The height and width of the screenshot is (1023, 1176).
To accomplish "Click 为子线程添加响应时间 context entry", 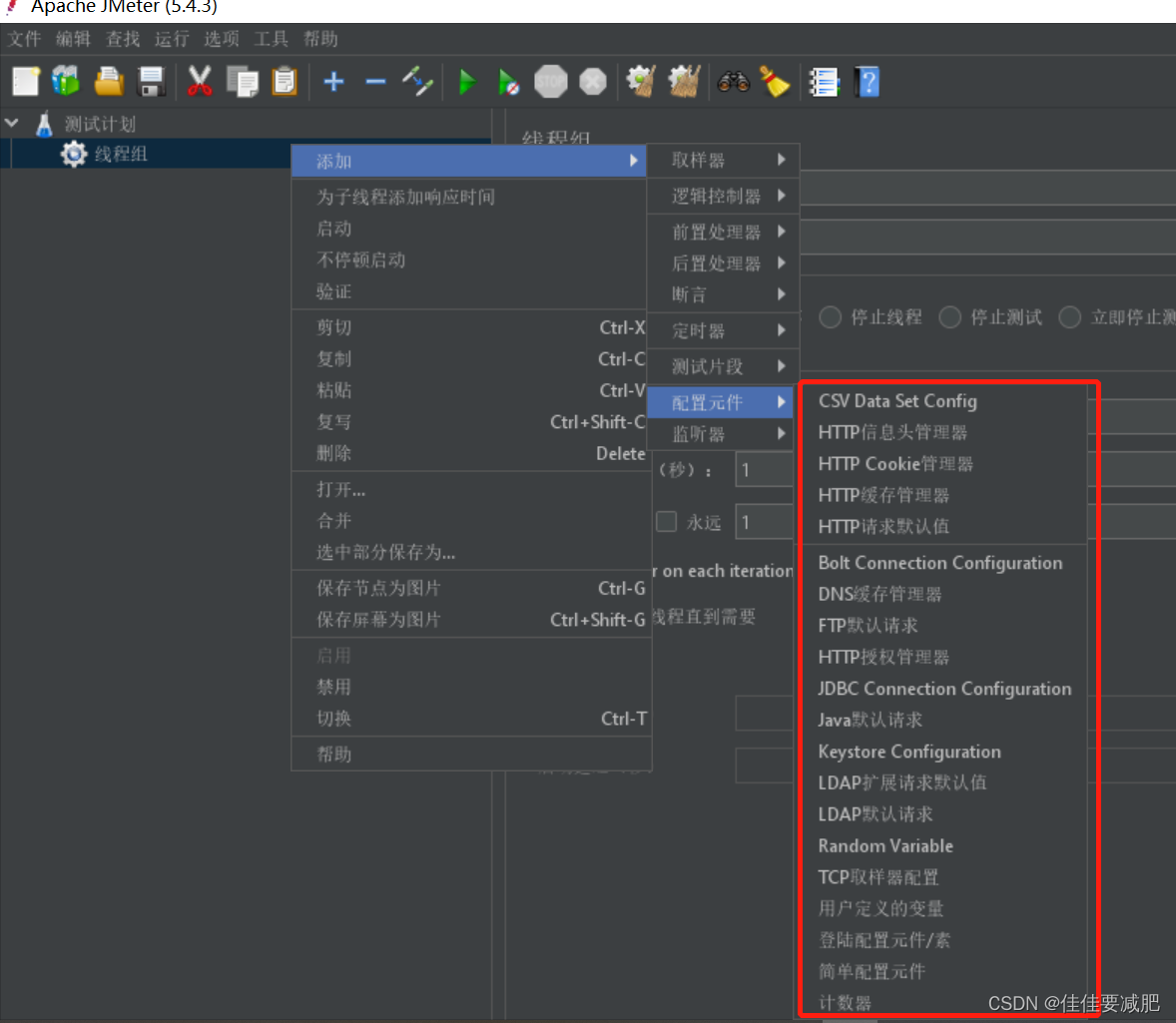I will coord(469,198).
